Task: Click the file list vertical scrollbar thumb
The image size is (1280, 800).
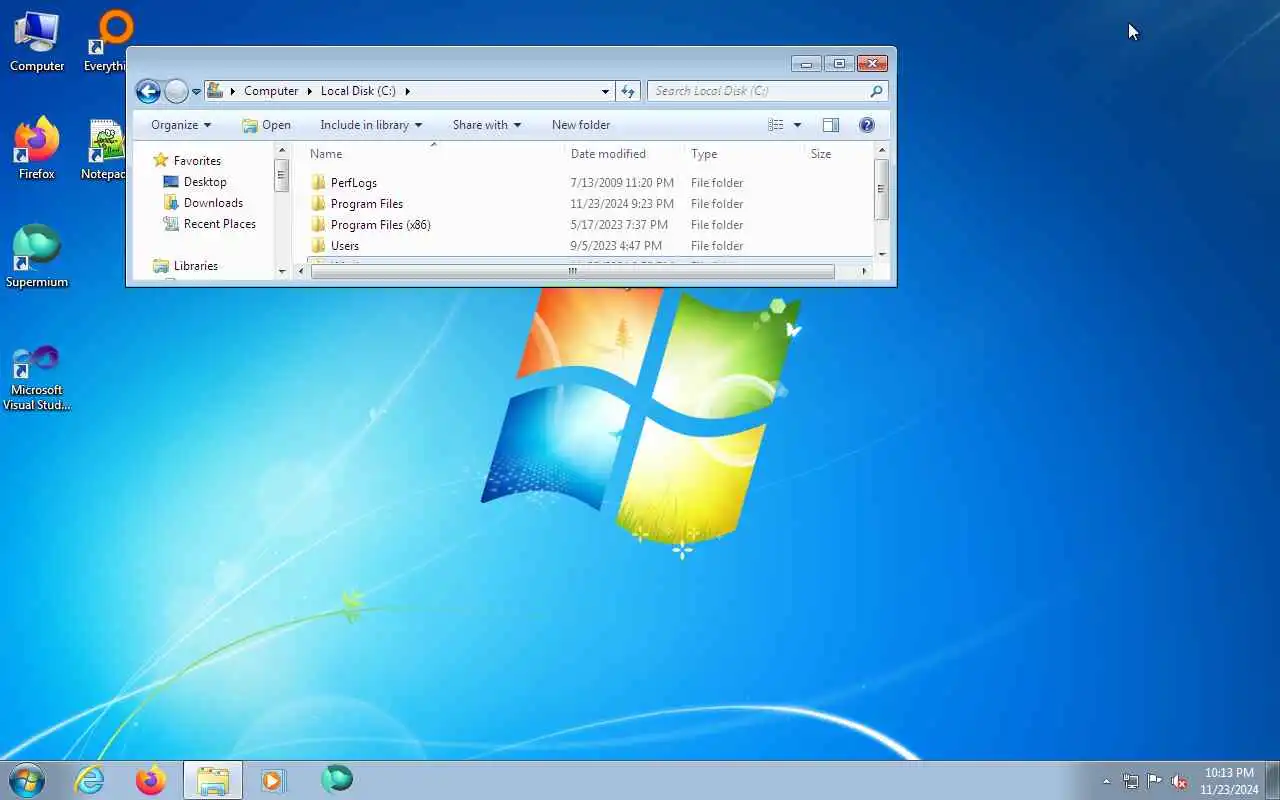Action: click(881, 190)
